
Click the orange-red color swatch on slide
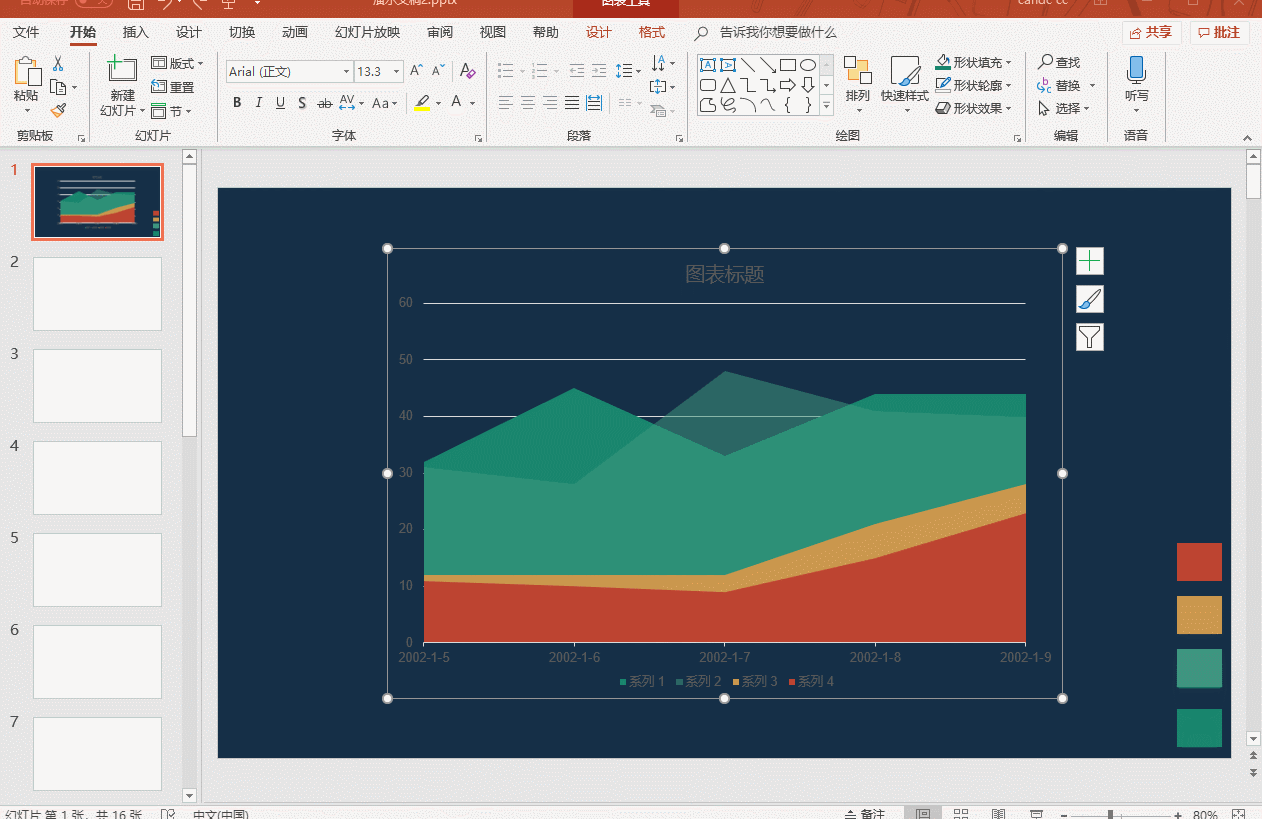tap(1199, 562)
